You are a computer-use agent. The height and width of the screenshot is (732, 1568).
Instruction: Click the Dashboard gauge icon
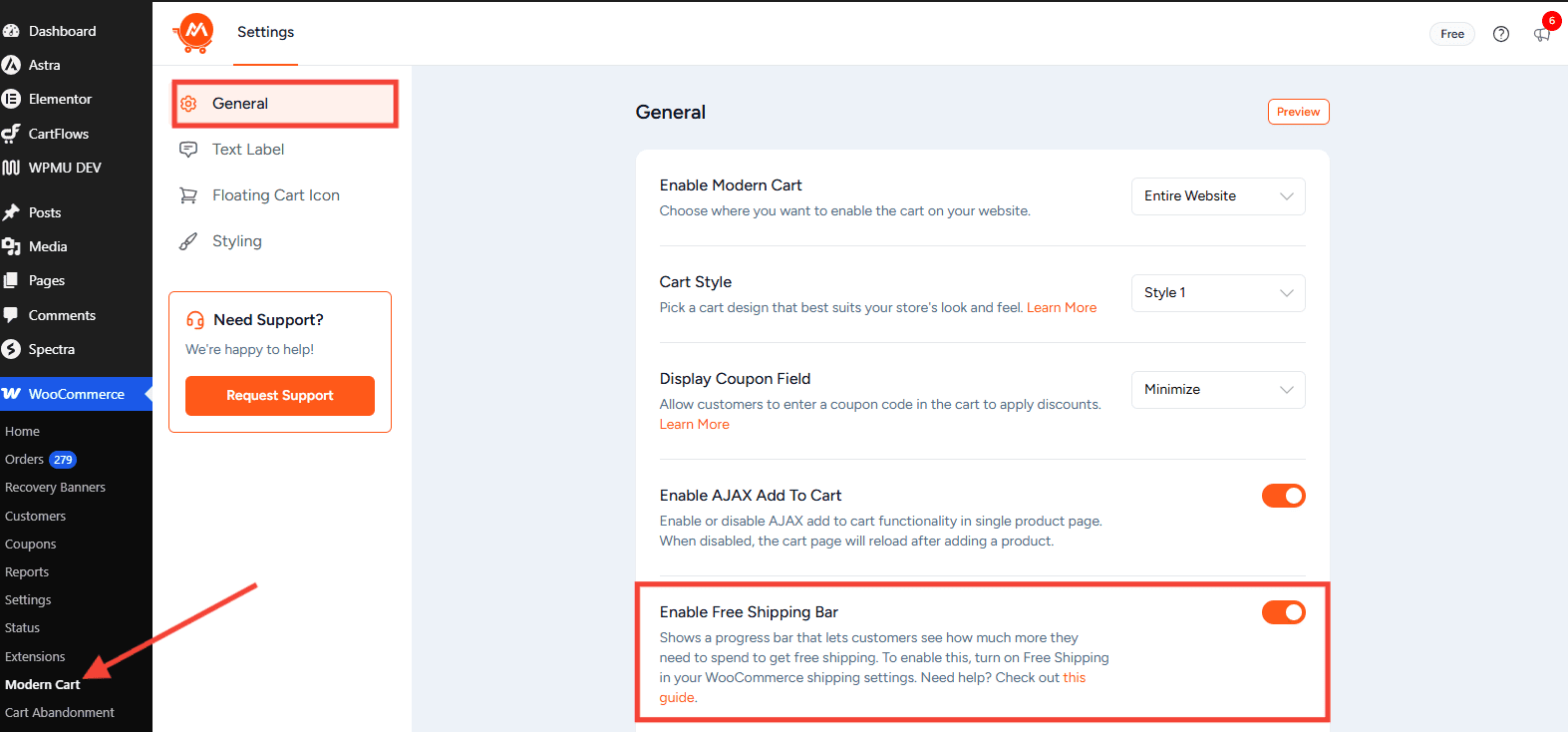[x=11, y=31]
